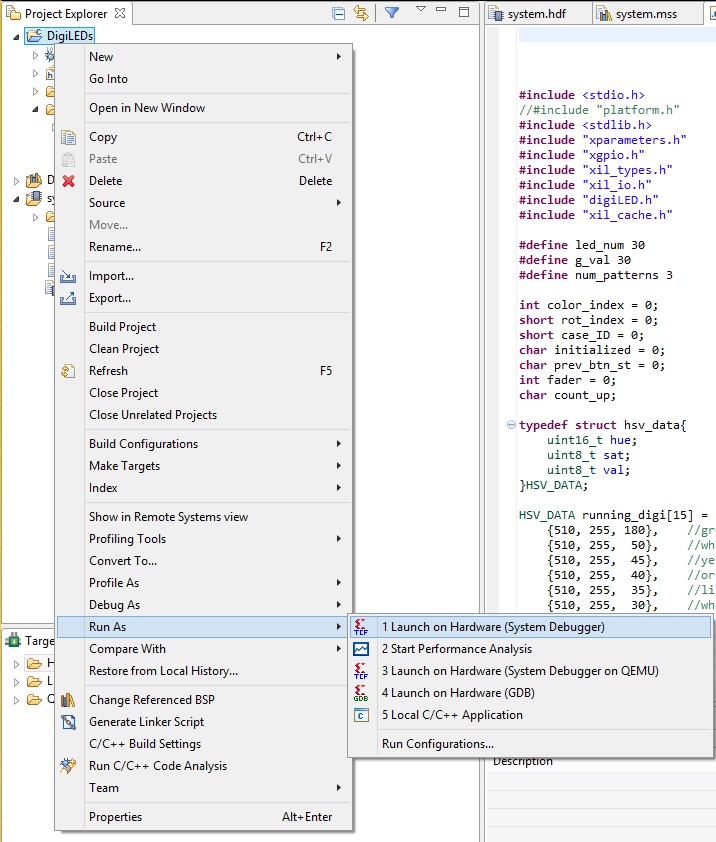Expand Profiling Tools submenu arrow
The height and width of the screenshot is (842, 716).
[x=338, y=539]
